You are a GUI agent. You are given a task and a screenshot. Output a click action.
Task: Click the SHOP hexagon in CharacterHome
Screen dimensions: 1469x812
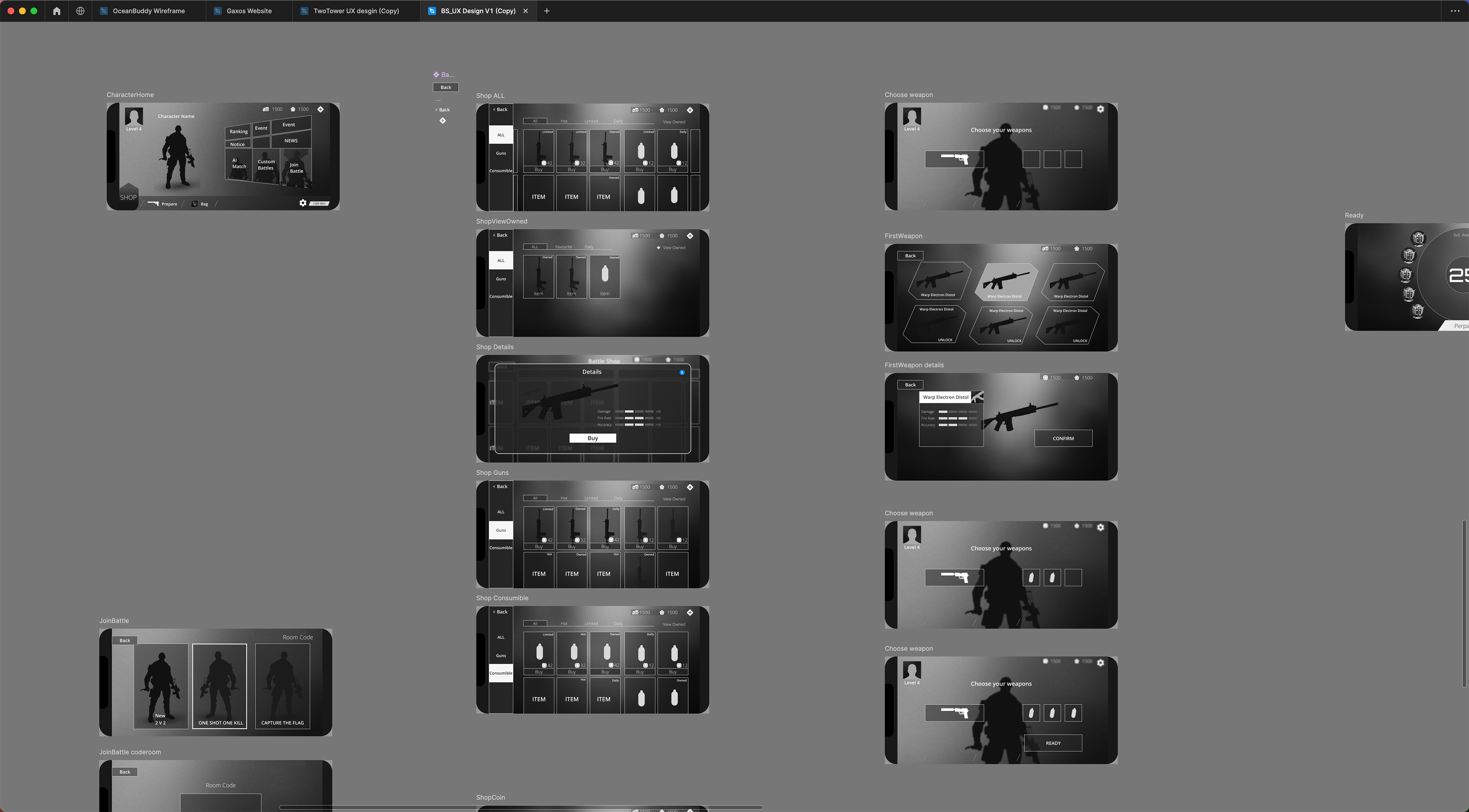coord(128,197)
